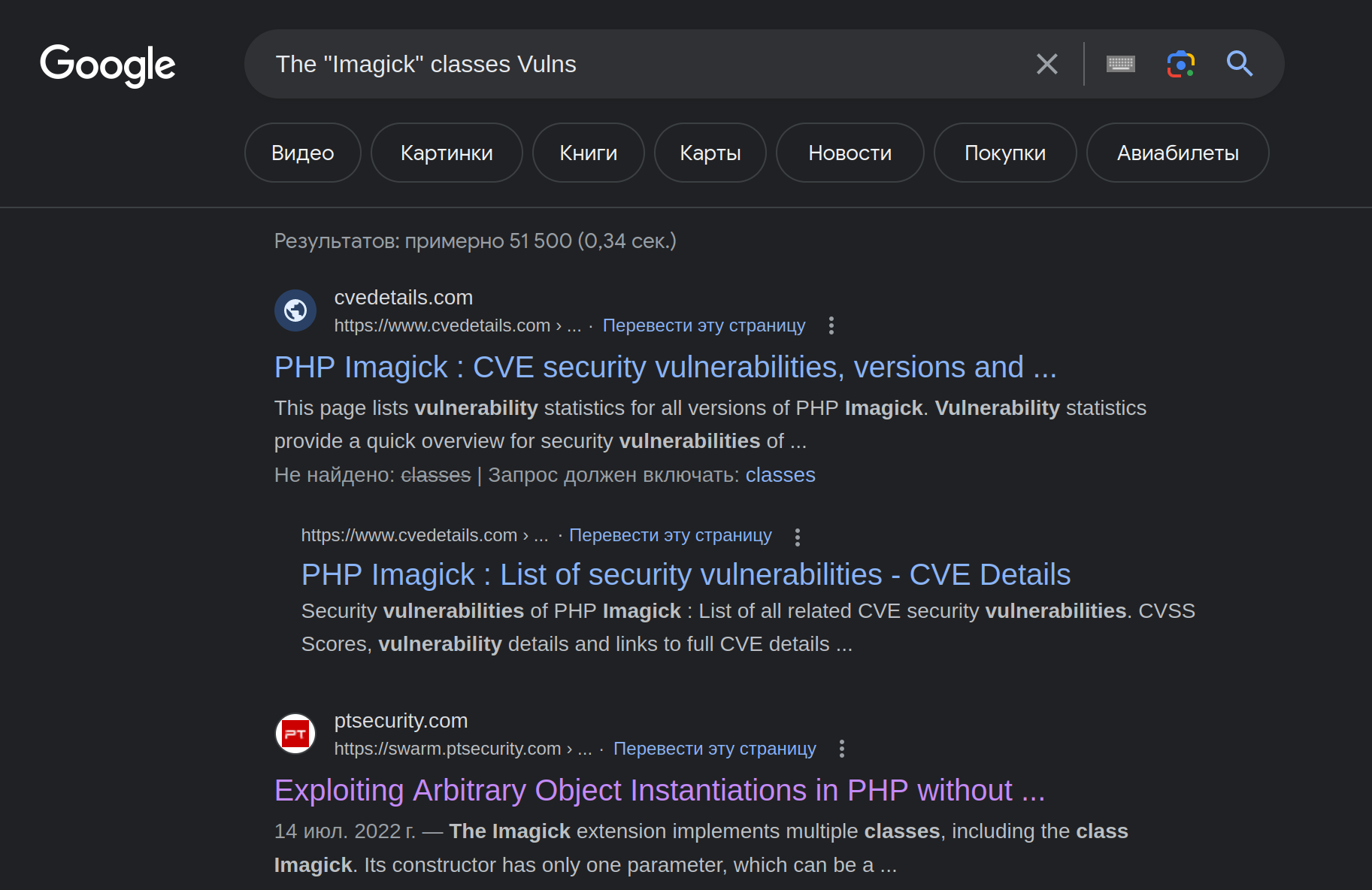This screenshot has width=1372, height=890.
Task: Open 'Exploiting Arbitrary Object Instantiations in PHP' result
Action: coord(659,791)
